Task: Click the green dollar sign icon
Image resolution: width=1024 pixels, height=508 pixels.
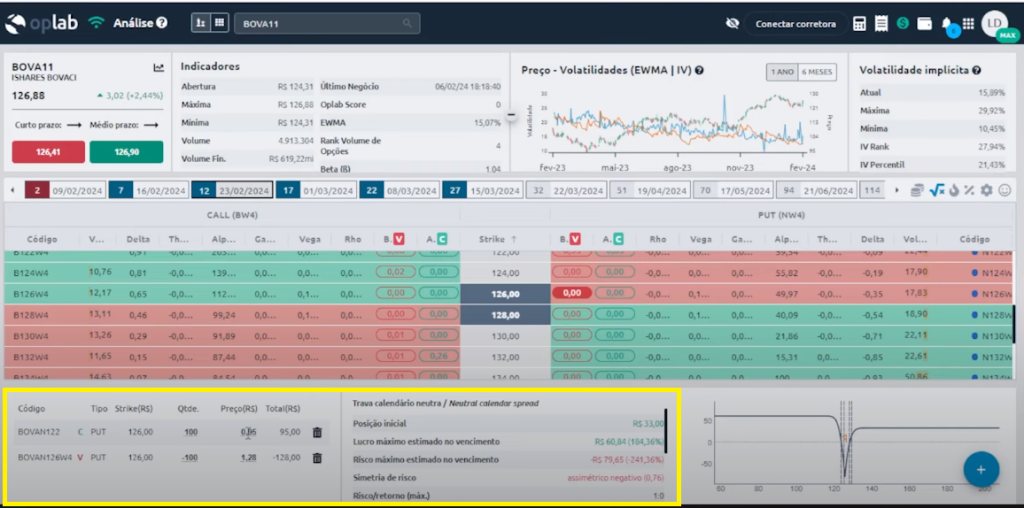Action: 903,23
